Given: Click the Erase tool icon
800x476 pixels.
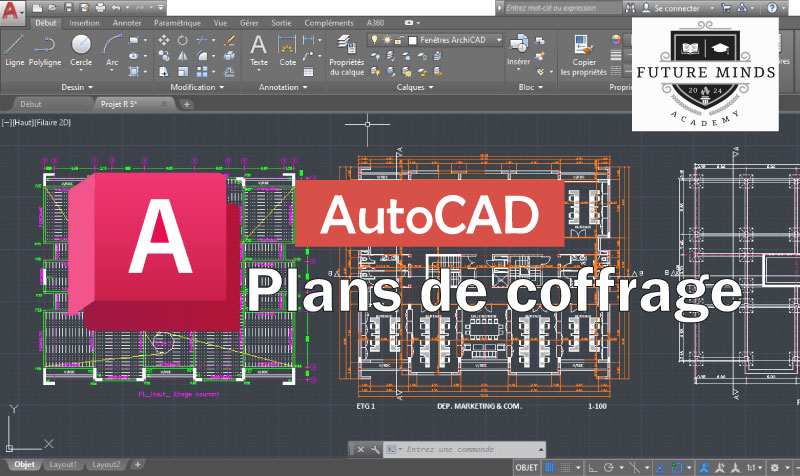Looking at the screenshot, I should [x=230, y=40].
